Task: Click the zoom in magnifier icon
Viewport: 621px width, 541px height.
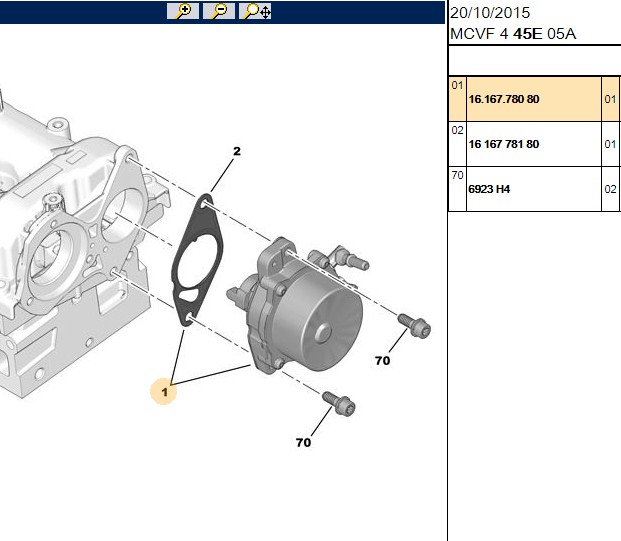Action: coord(183,11)
